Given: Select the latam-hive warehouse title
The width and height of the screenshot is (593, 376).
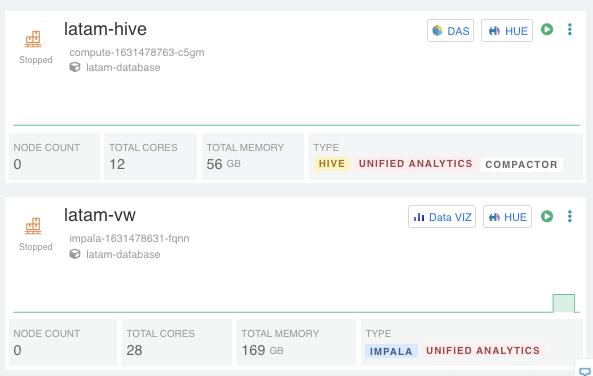Looking at the screenshot, I should (x=105, y=29).
